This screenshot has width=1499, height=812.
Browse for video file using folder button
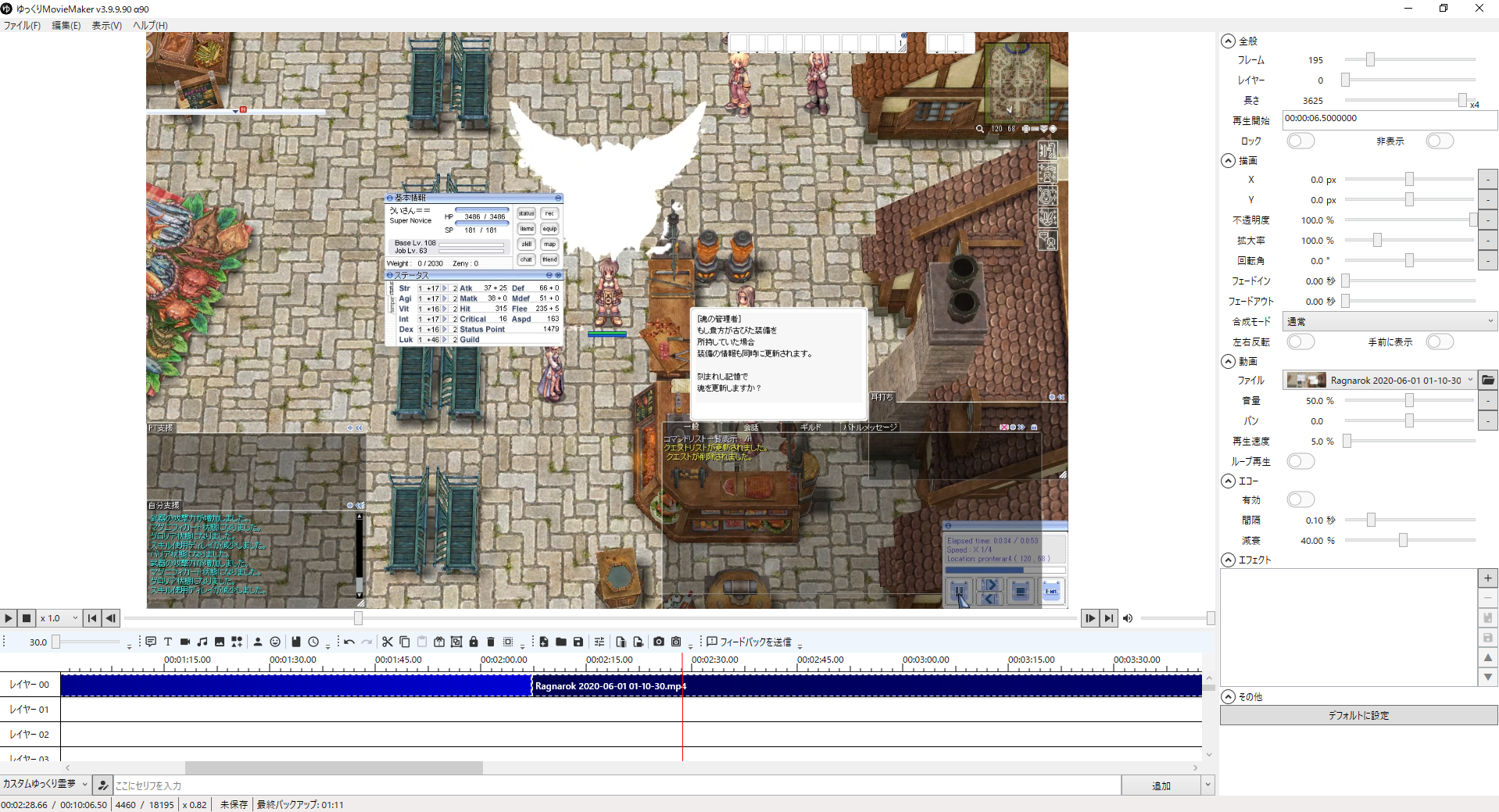click(x=1488, y=380)
